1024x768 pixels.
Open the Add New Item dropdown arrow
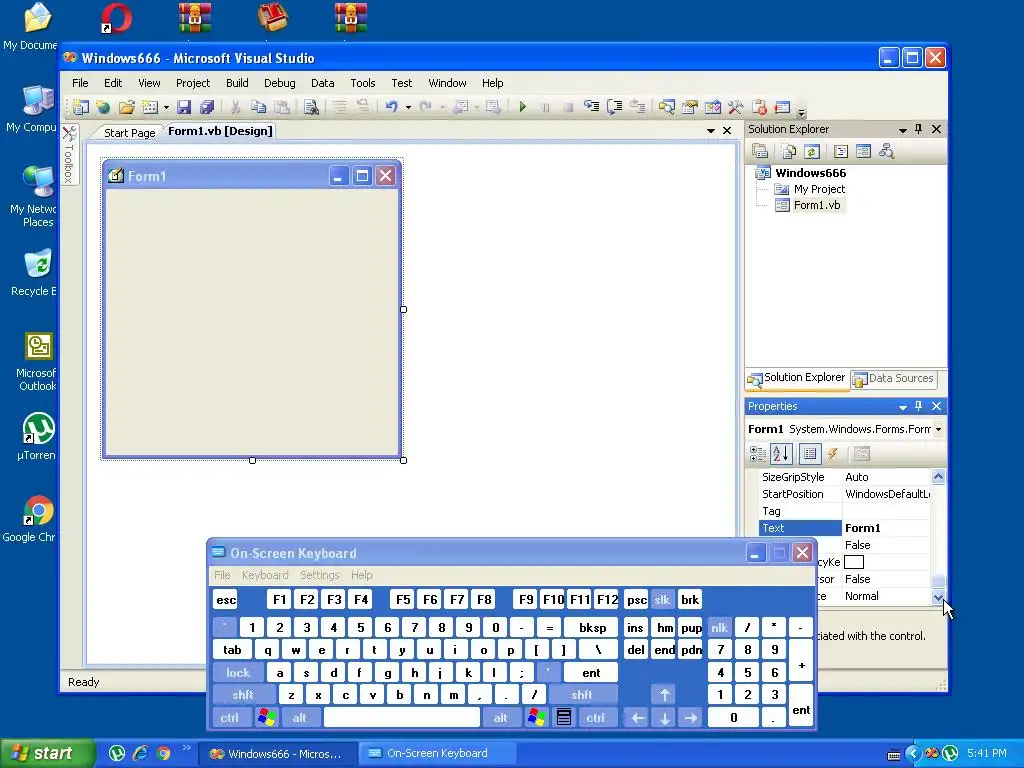[166, 108]
